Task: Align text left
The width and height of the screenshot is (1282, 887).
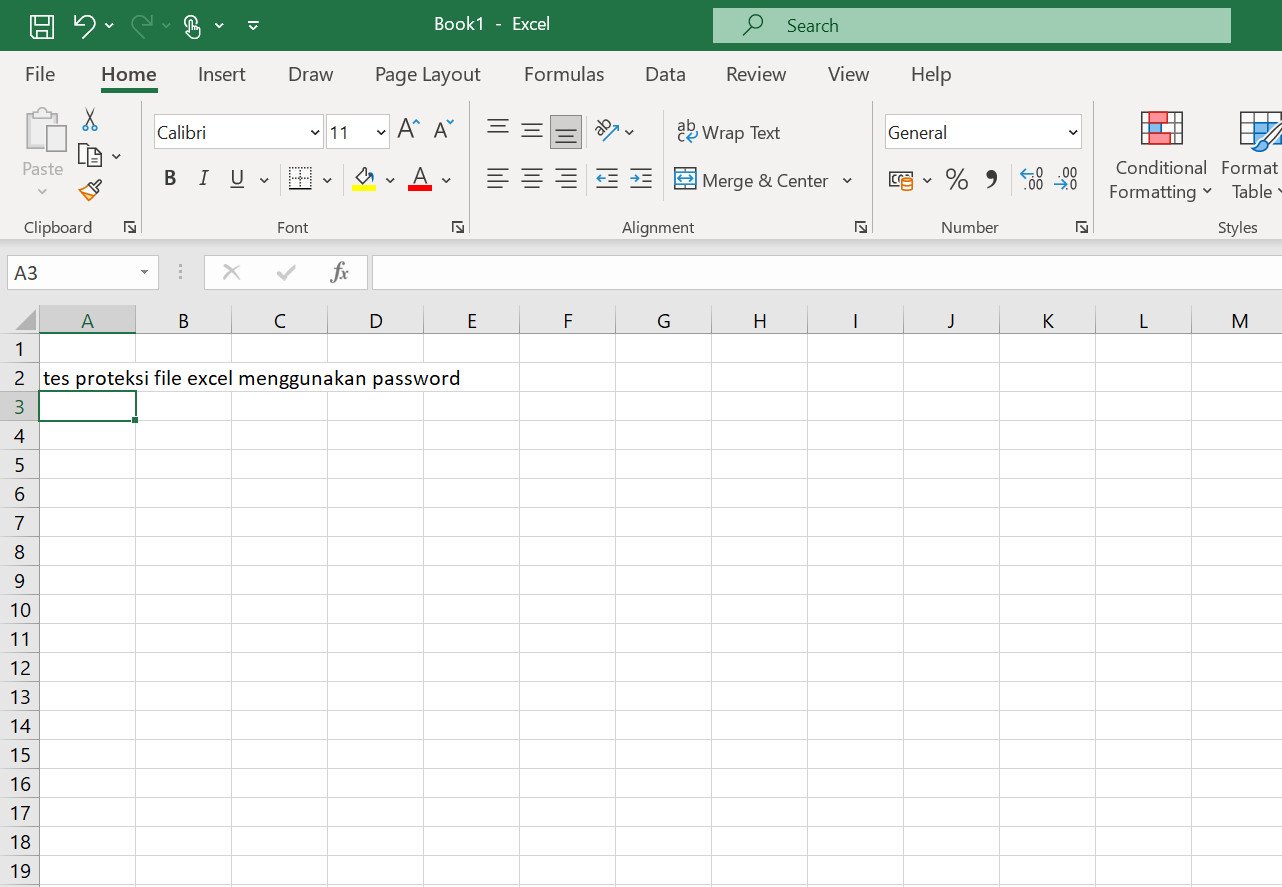Action: (x=498, y=179)
